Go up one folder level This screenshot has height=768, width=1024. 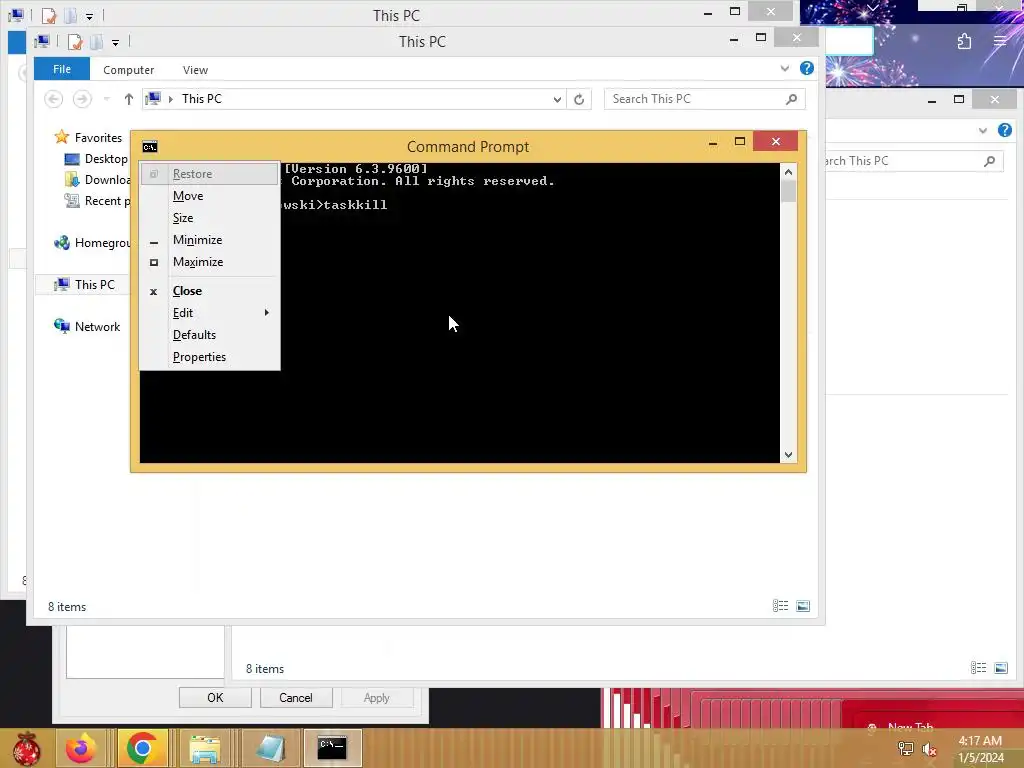[x=129, y=99]
